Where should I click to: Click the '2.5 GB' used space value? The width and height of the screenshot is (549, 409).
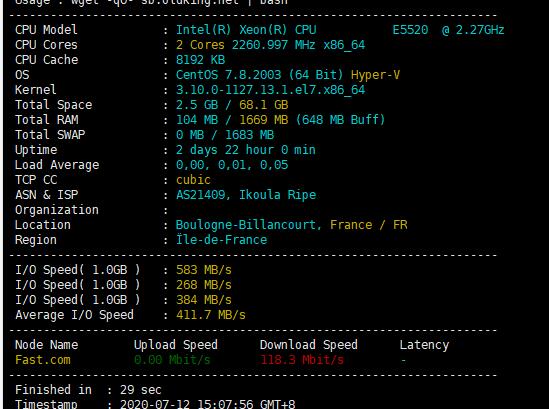pos(197,105)
